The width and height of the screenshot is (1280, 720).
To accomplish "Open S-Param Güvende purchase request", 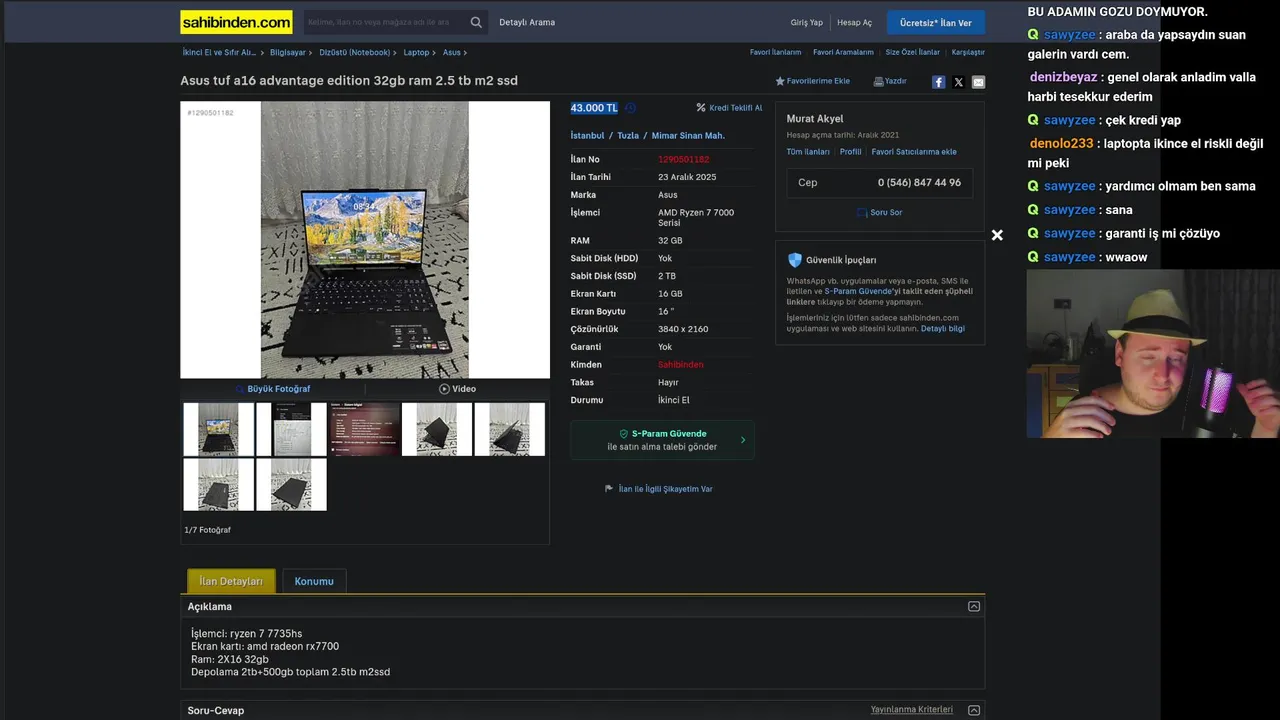I will pos(662,440).
